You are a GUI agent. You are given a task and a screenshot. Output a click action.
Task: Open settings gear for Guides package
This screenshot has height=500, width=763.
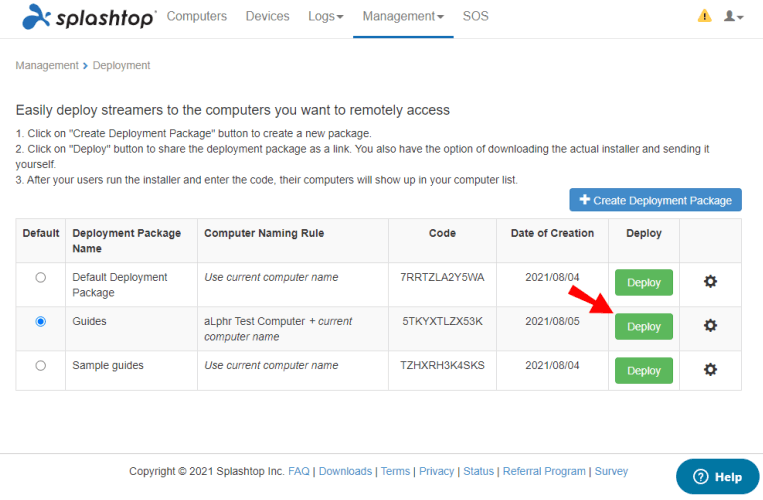pyautogui.click(x=710, y=326)
